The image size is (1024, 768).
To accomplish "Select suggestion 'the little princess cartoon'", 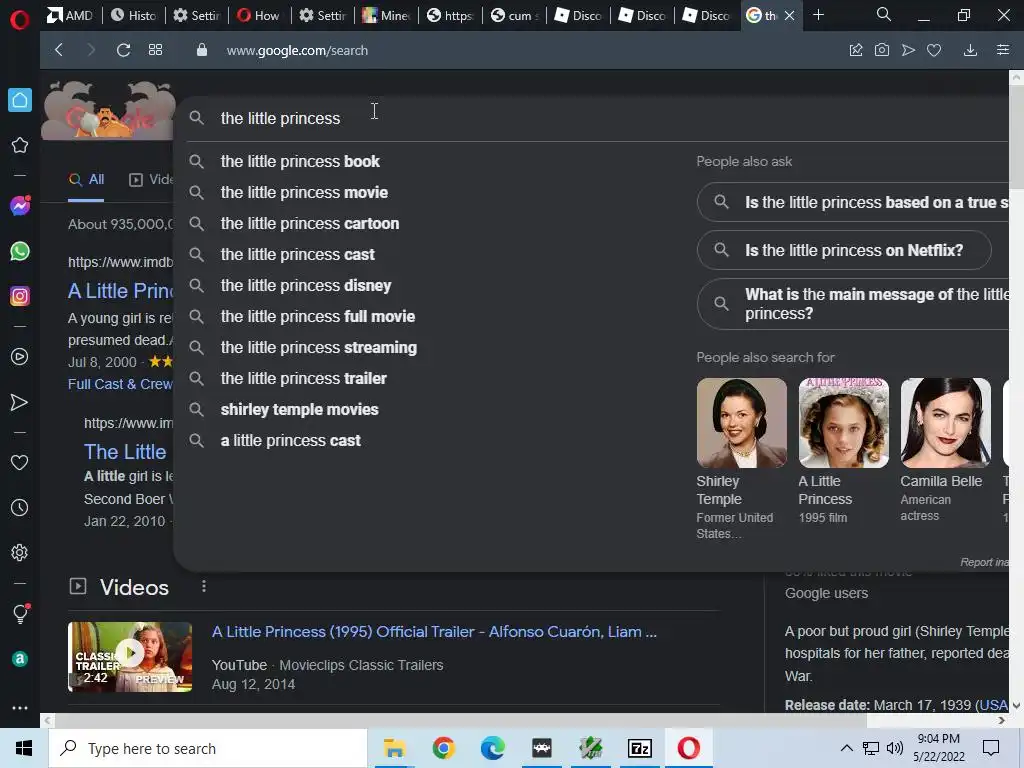I will (x=310, y=223).
